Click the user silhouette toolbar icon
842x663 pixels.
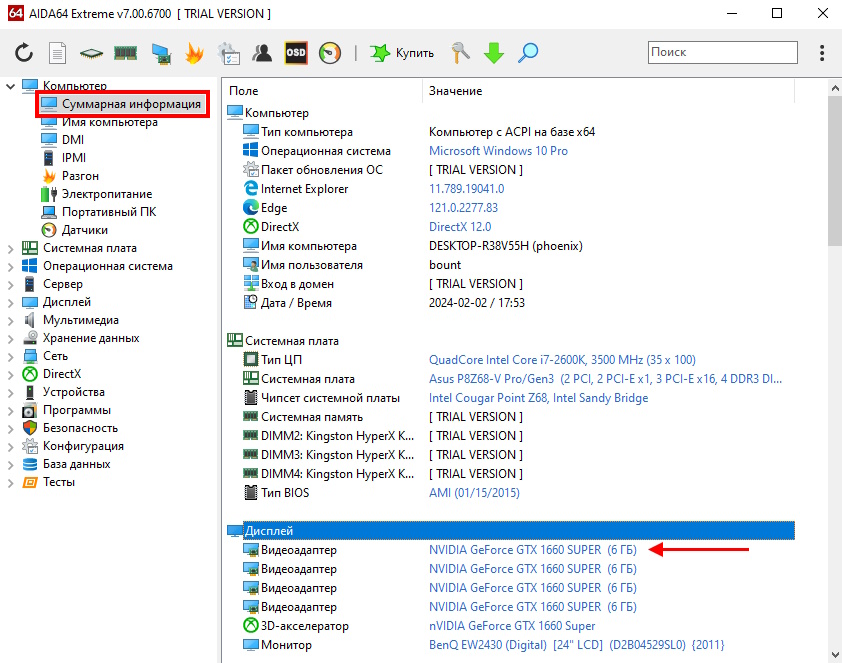pyautogui.click(x=263, y=53)
